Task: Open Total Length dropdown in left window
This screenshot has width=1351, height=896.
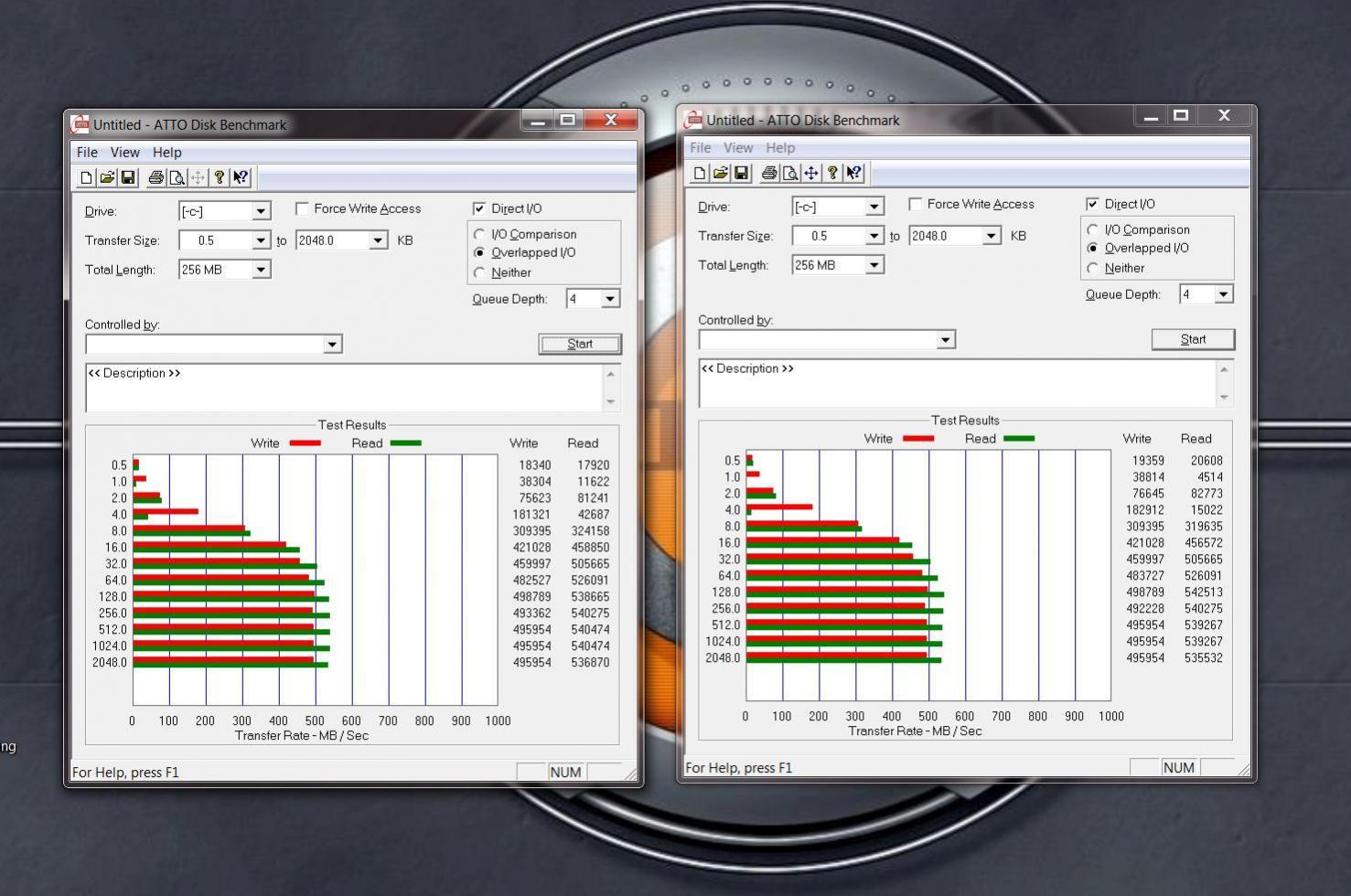Action: [261, 270]
